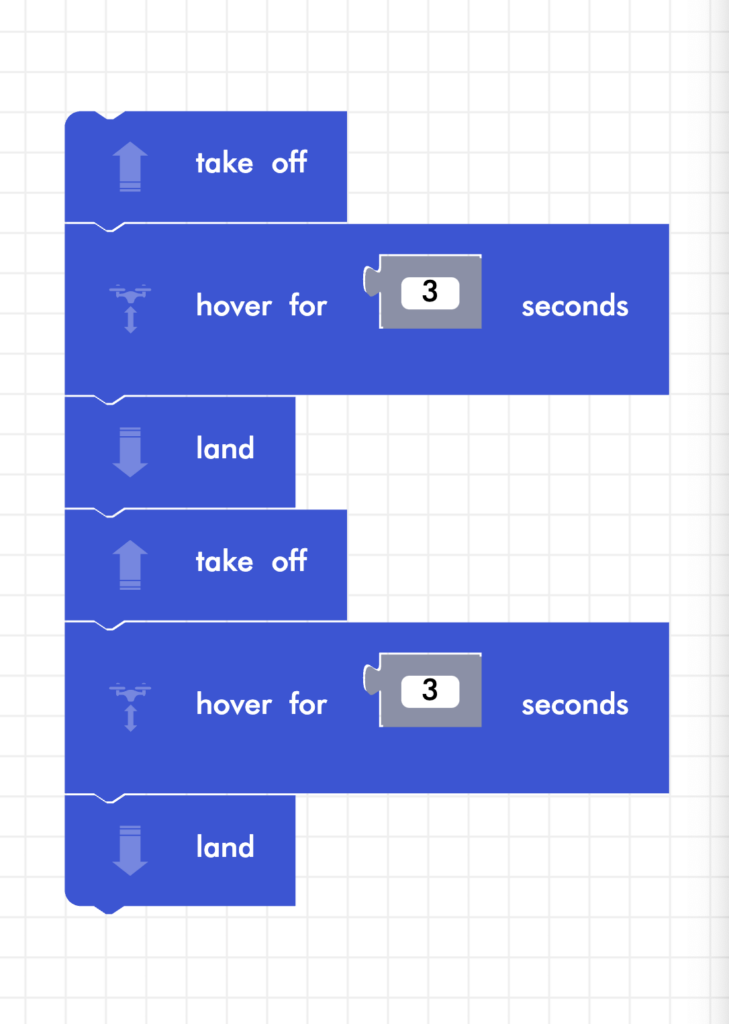The height and width of the screenshot is (1024, 729).
Task: Select the last "land" block label
Action: [x=225, y=847]
